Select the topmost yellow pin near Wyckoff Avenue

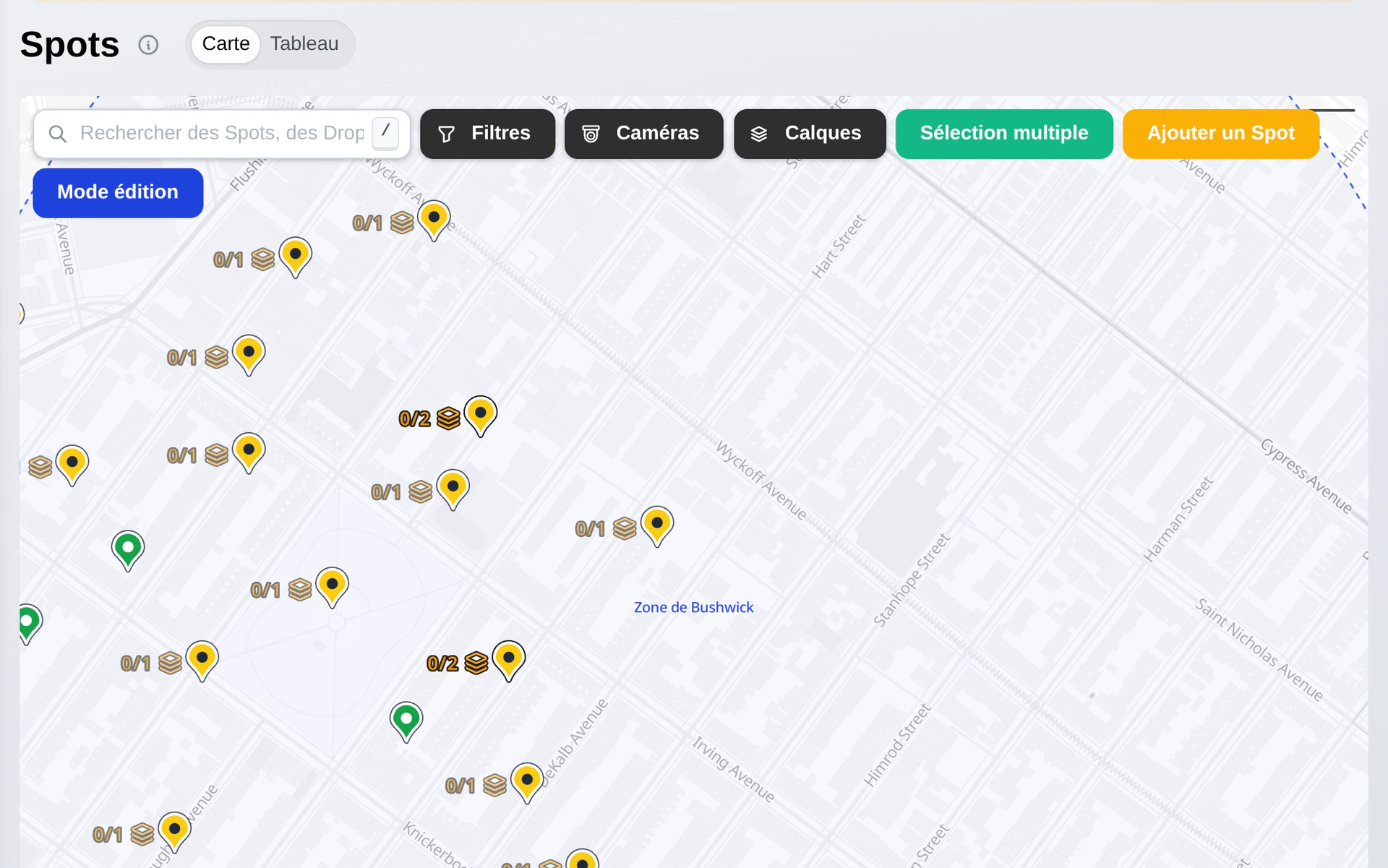click(434, 220)
